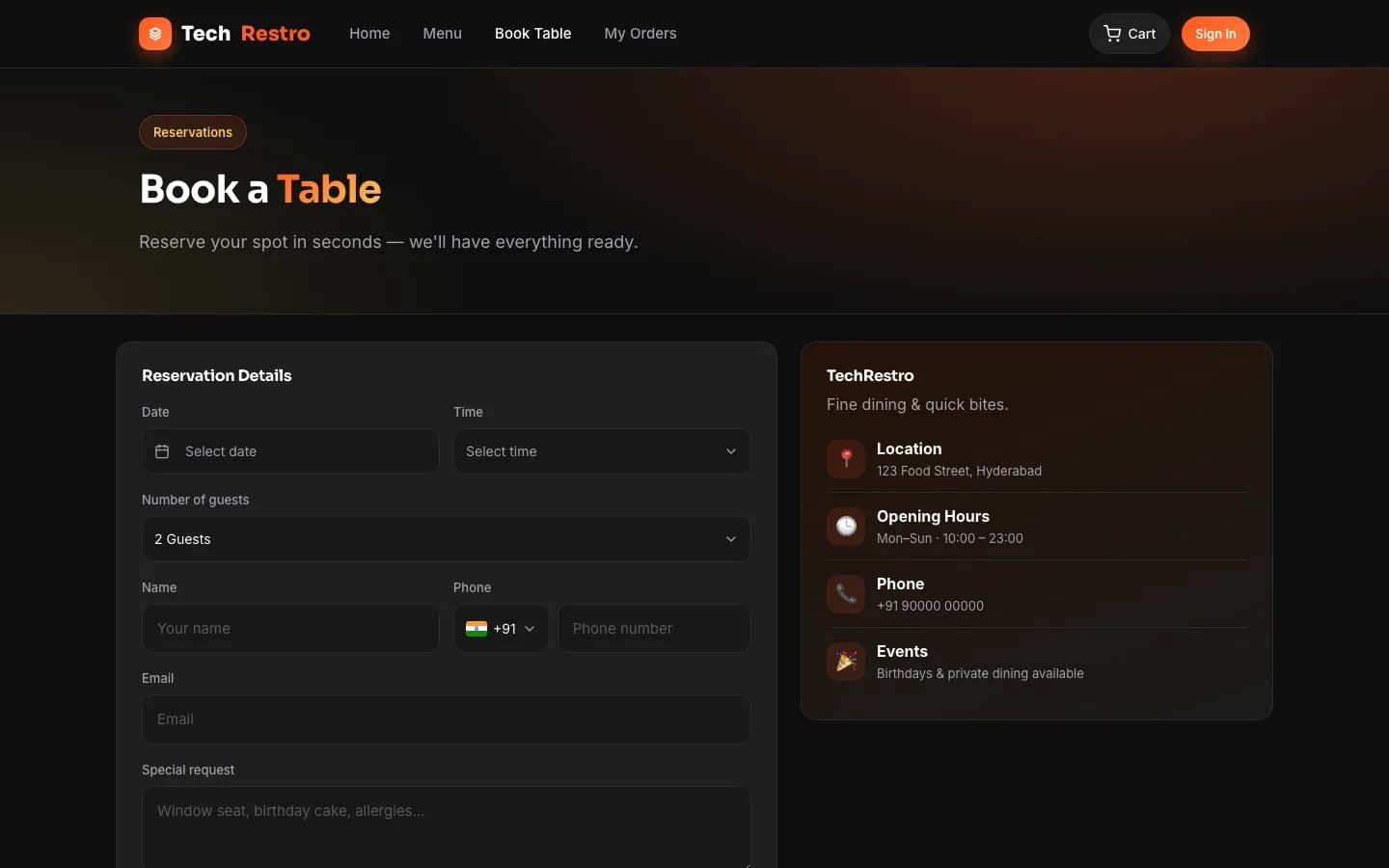The height and width of the screenshot is (868, 1389).
Task: Go to Home in navigation
Action: coord(369,34)
